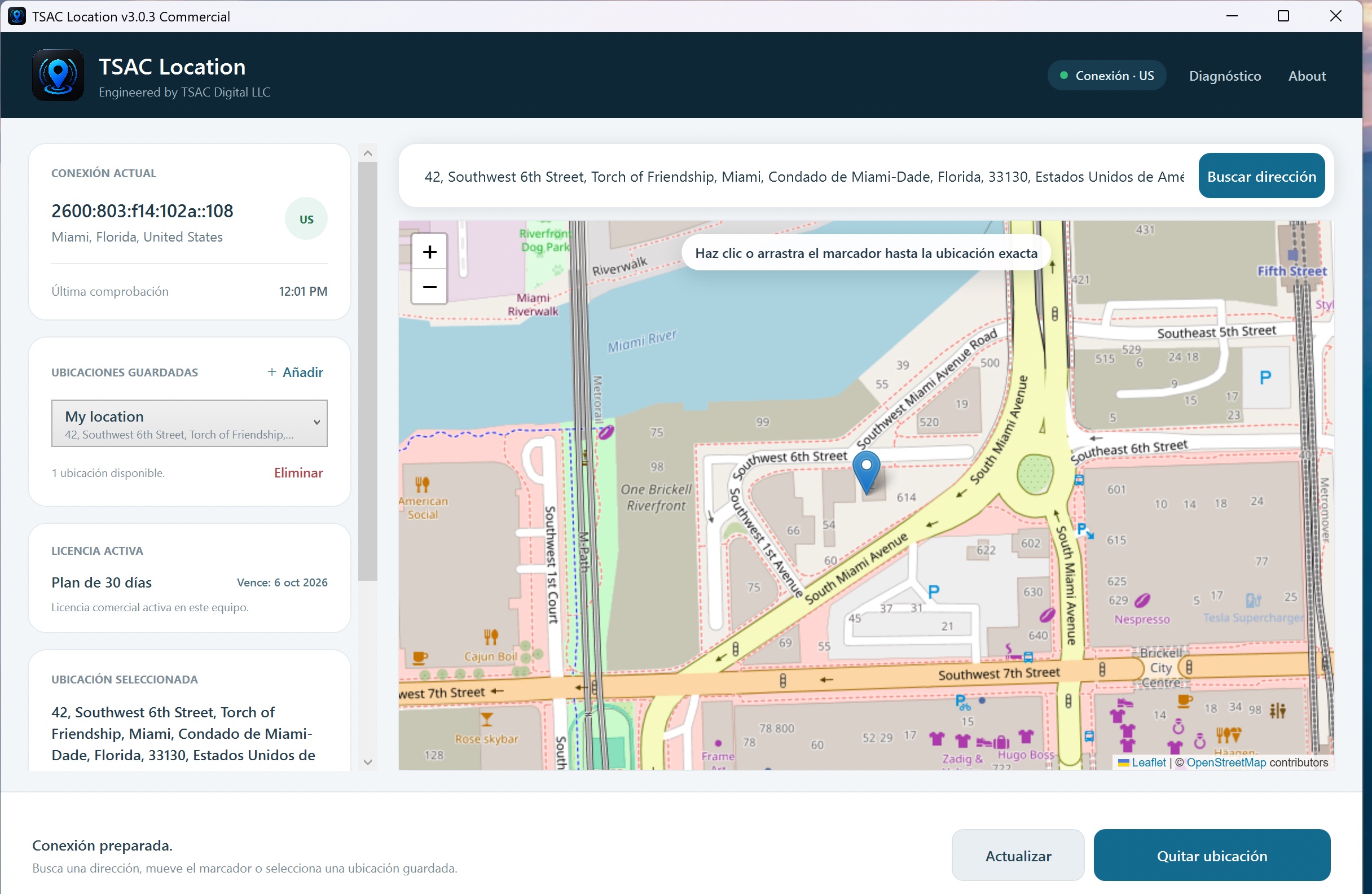Open the OpenStreetMap attribution link

point(1226,762)
